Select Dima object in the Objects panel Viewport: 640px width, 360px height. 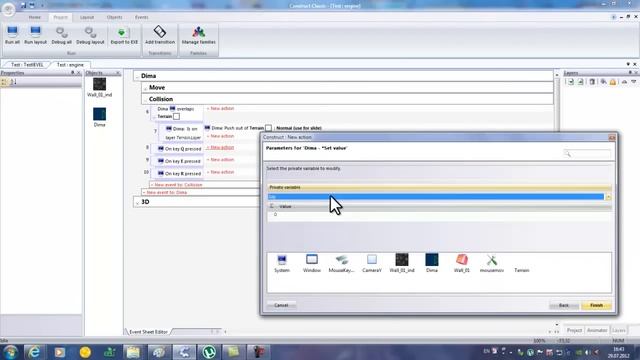[99, 117]
